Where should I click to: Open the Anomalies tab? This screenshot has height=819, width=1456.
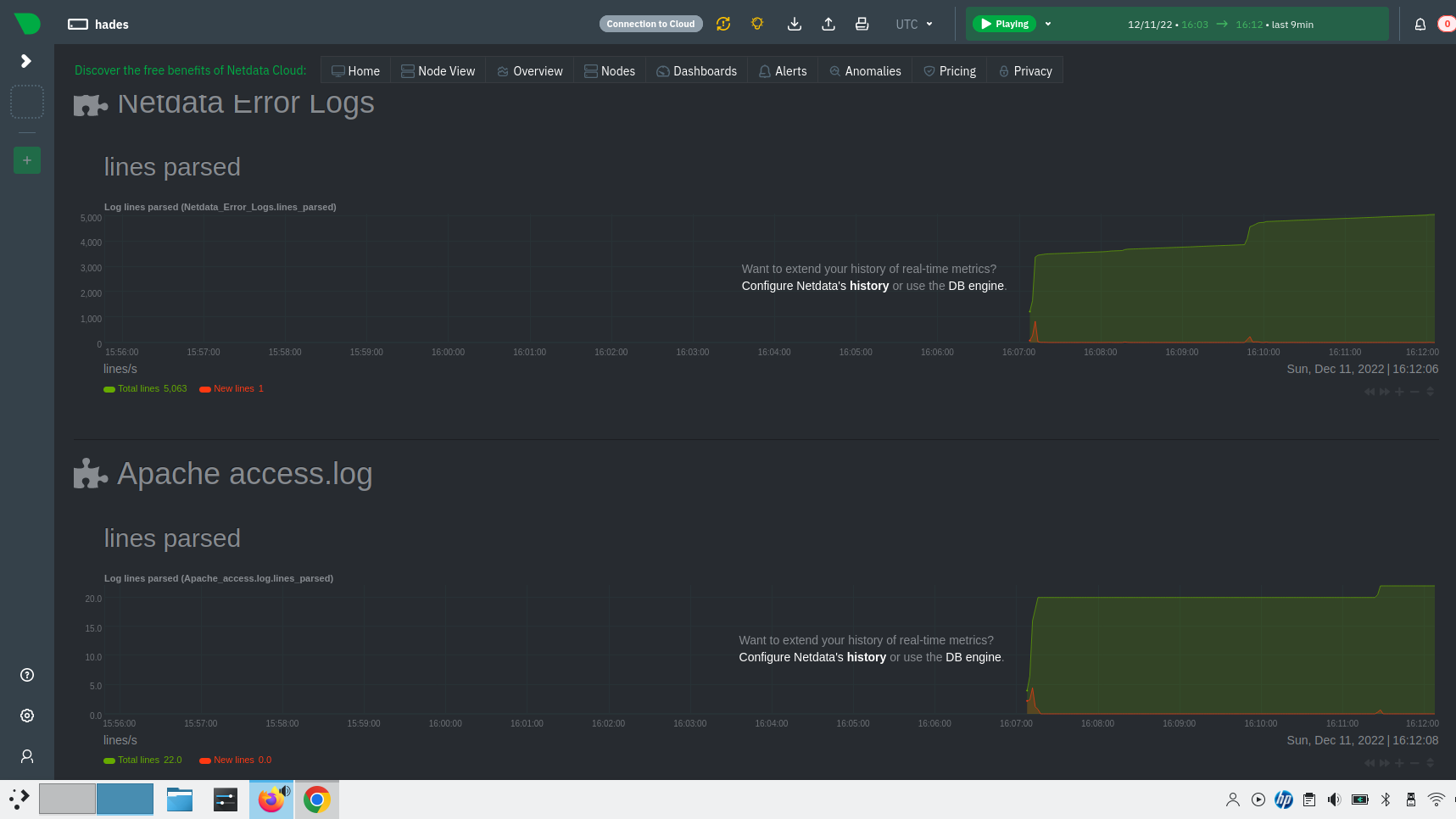(x=865, y=70)
